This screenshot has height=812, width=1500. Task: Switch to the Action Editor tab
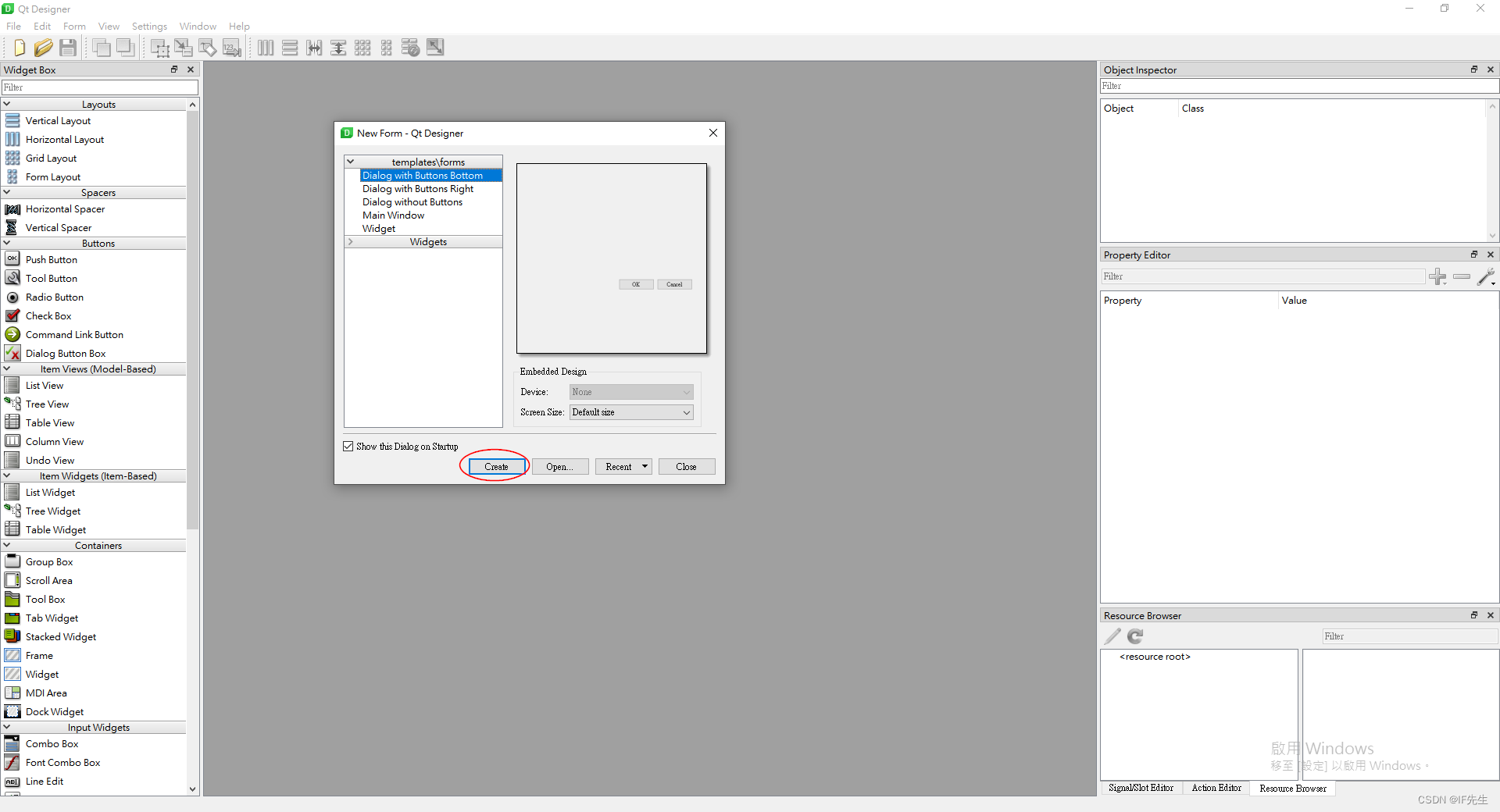coord(1216,788)
